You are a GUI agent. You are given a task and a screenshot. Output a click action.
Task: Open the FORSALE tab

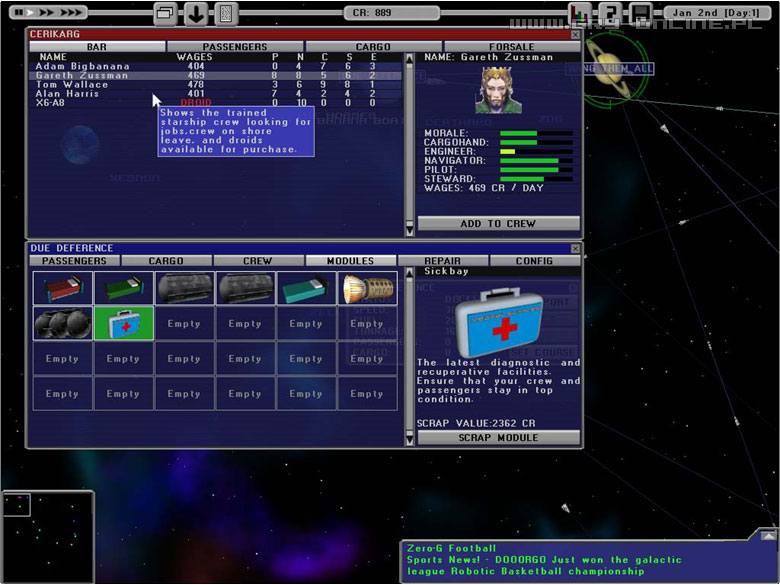click(x=512, y=47)
